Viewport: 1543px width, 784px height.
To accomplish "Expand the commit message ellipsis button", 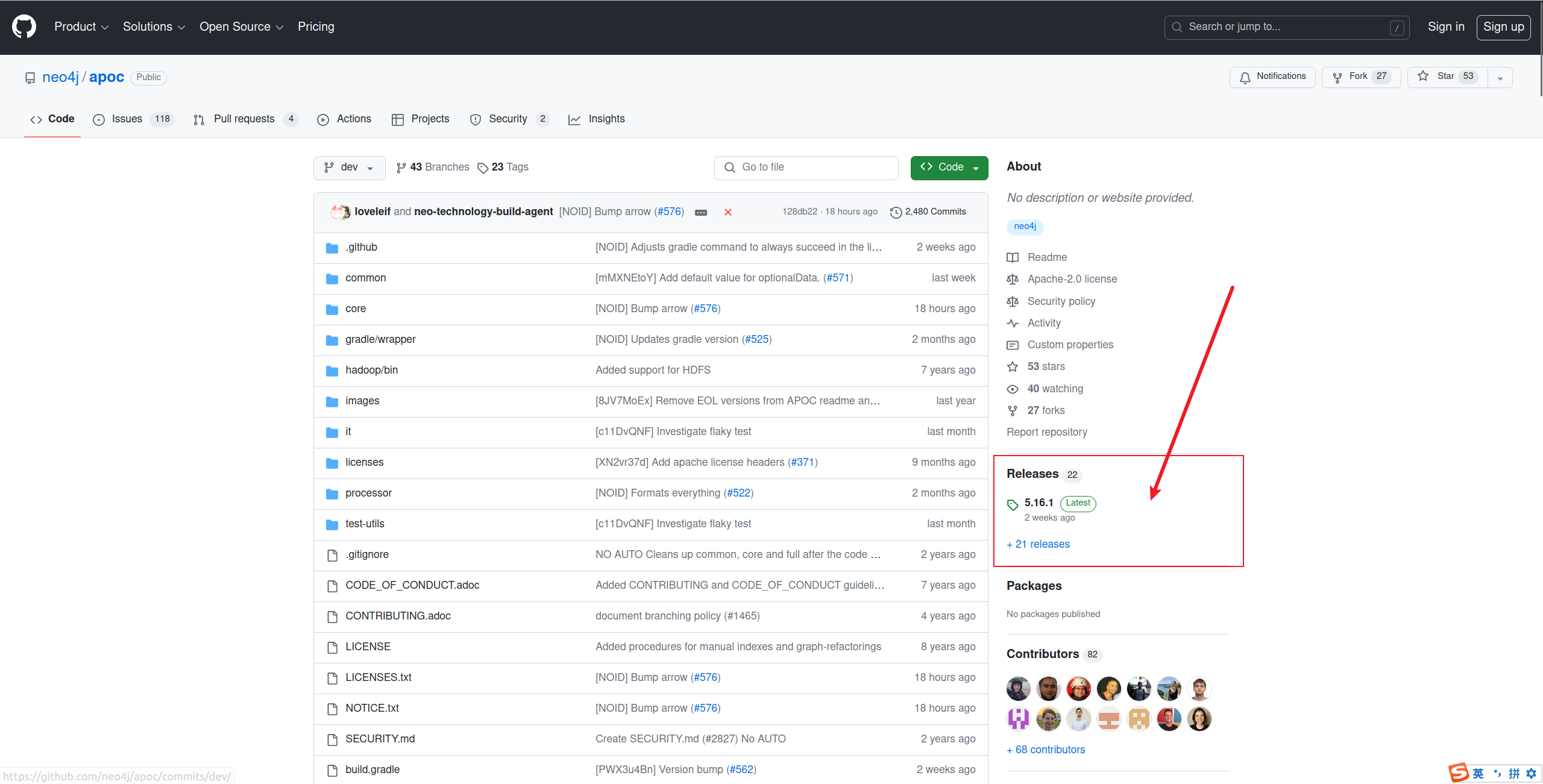I will [700, 212].
